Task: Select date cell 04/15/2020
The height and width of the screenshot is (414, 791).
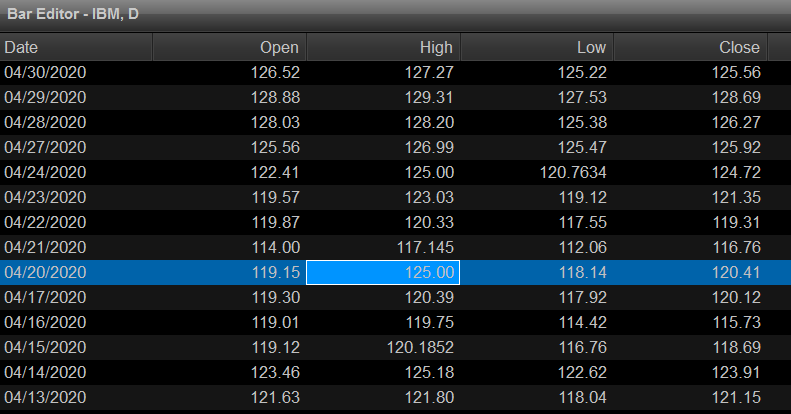Action: [45, 347]
